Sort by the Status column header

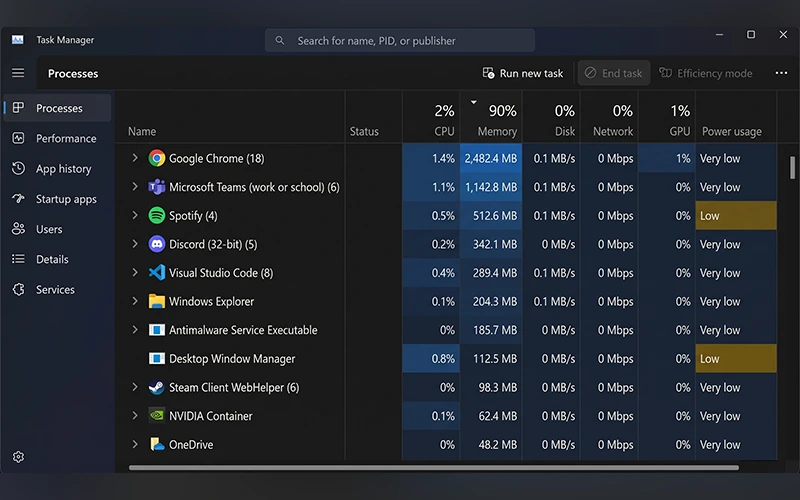click(x=373, y=117)
